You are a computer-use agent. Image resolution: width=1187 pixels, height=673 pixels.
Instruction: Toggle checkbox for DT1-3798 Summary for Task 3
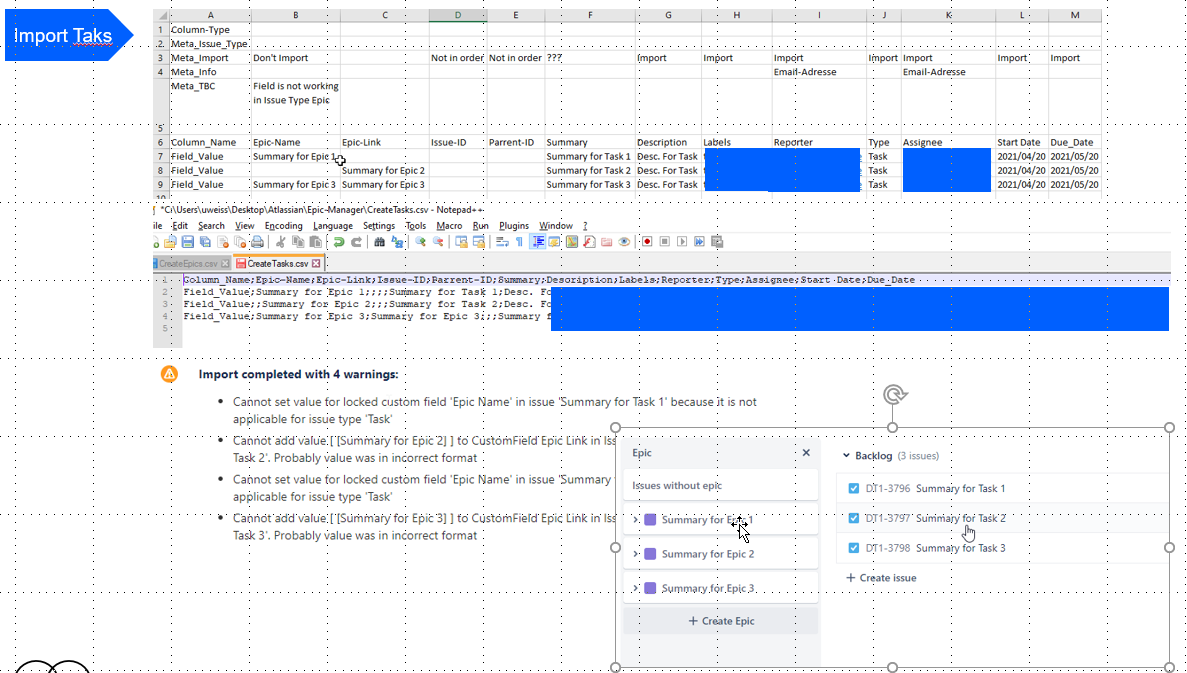(x=854, y=548)
